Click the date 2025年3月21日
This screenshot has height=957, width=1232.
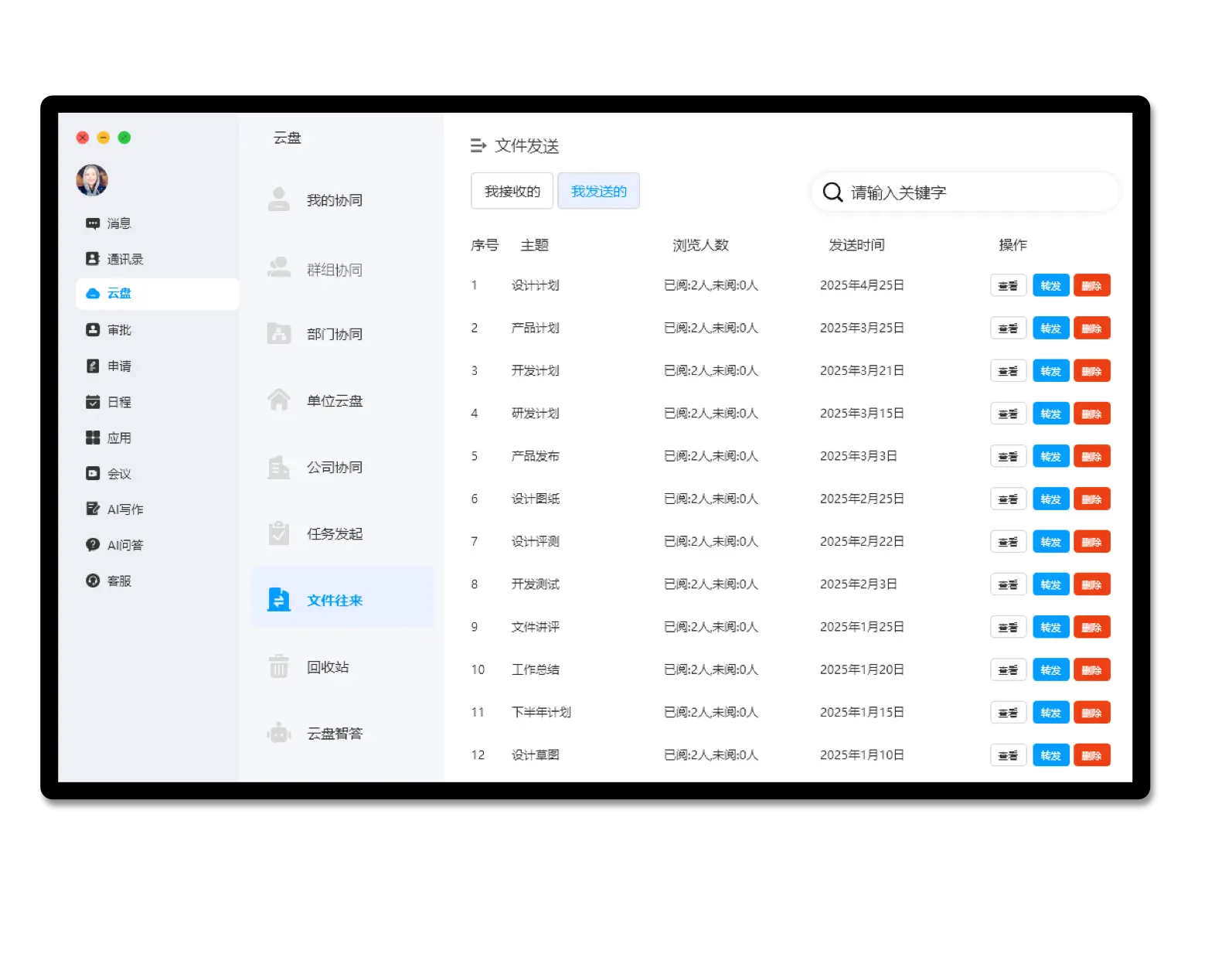(x=862, y=371)
